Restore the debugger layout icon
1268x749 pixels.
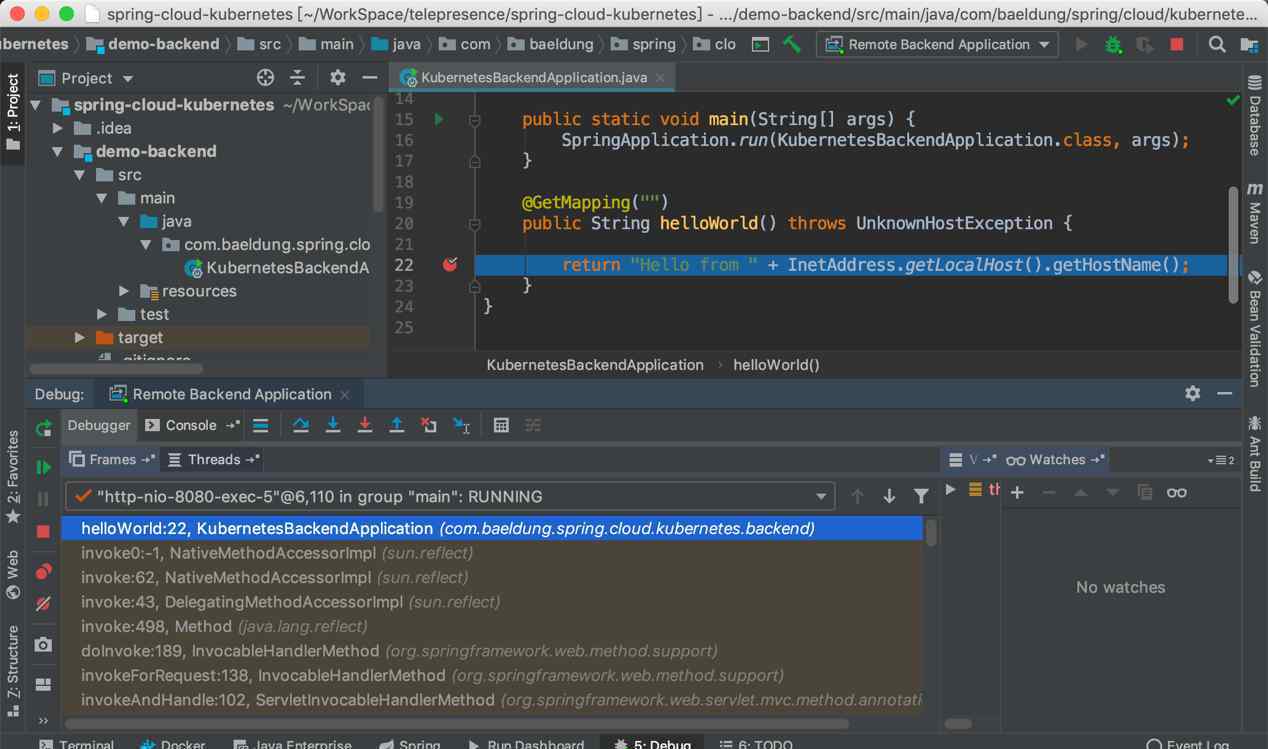[43, 685]
